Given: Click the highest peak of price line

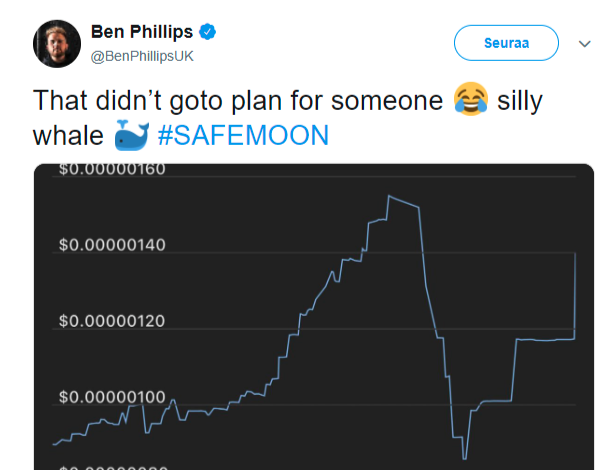Looking at the screenshot, I should coord(388,196).
